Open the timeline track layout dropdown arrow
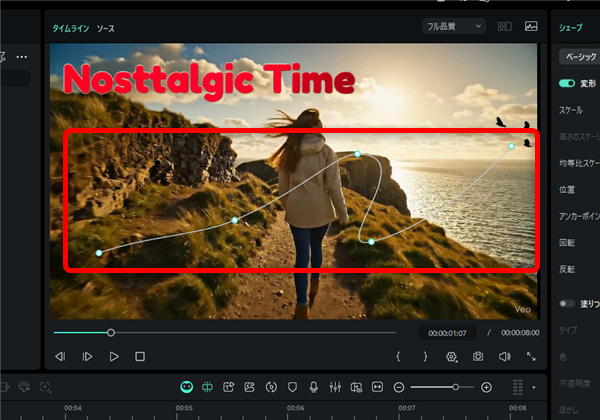The width and height of the screenshot is (600, 420). click(534, 388)
